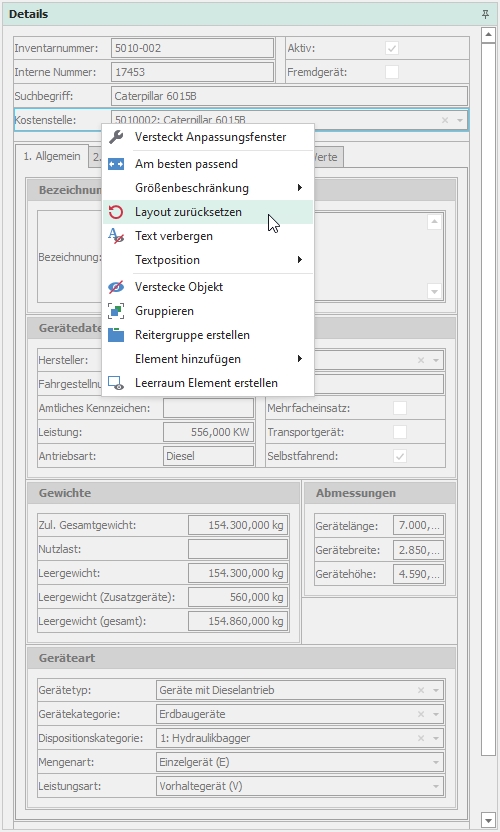
Task: Click the panel scrollbar down arrow
Action: (488, 819)
